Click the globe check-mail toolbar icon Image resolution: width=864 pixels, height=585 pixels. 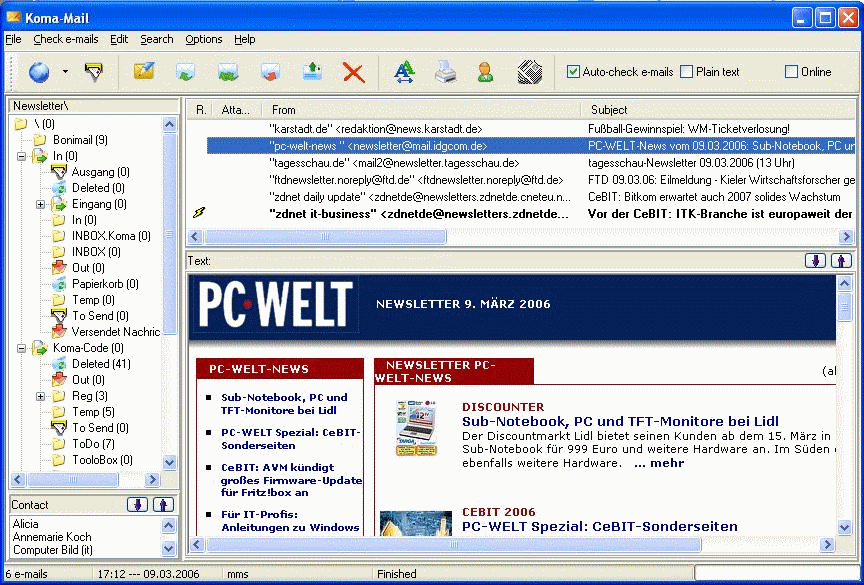pyautogui.click(x=39, y=72)
